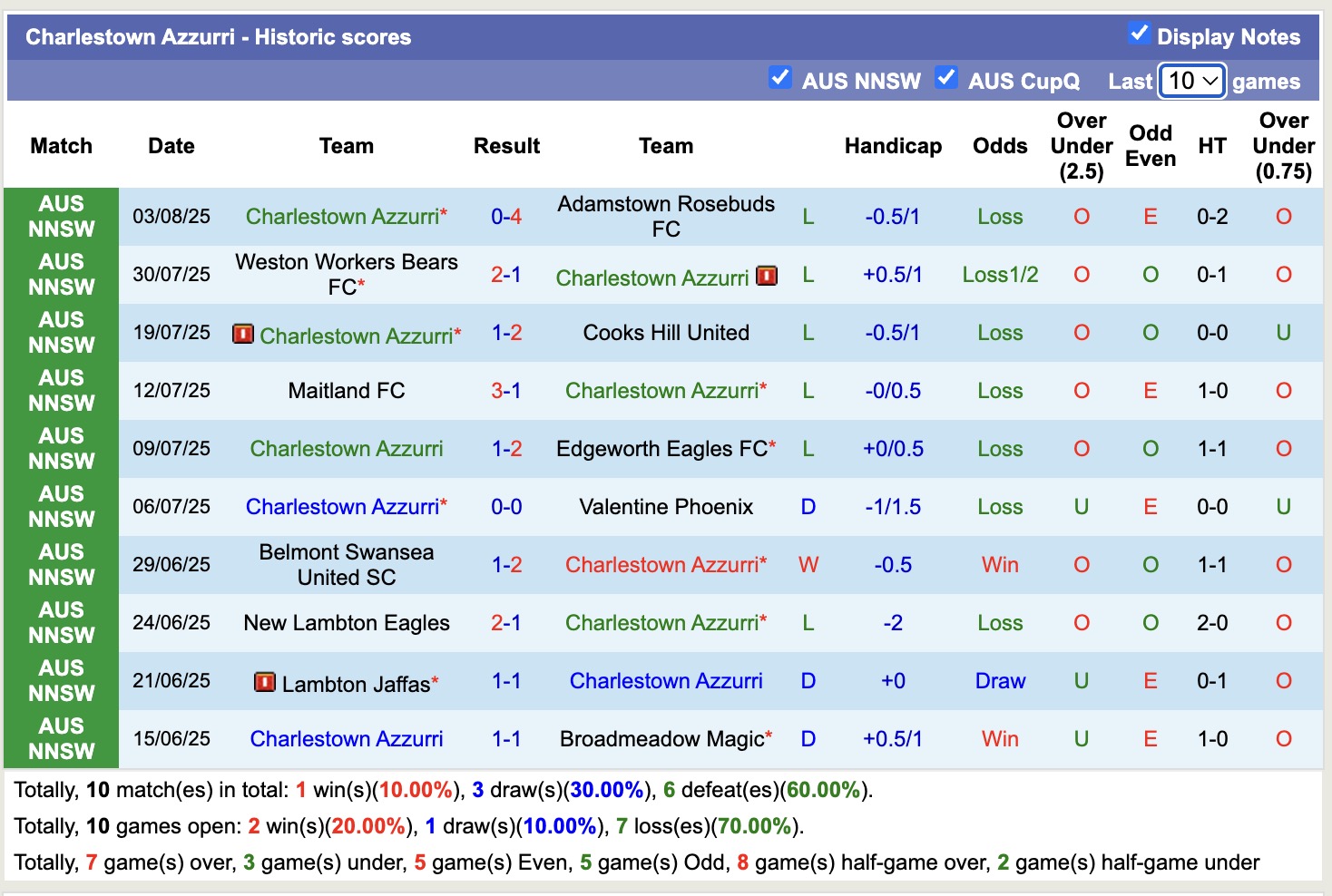Click the Odds column header
Screen dimensions: 1332x896
point(1000,145)
